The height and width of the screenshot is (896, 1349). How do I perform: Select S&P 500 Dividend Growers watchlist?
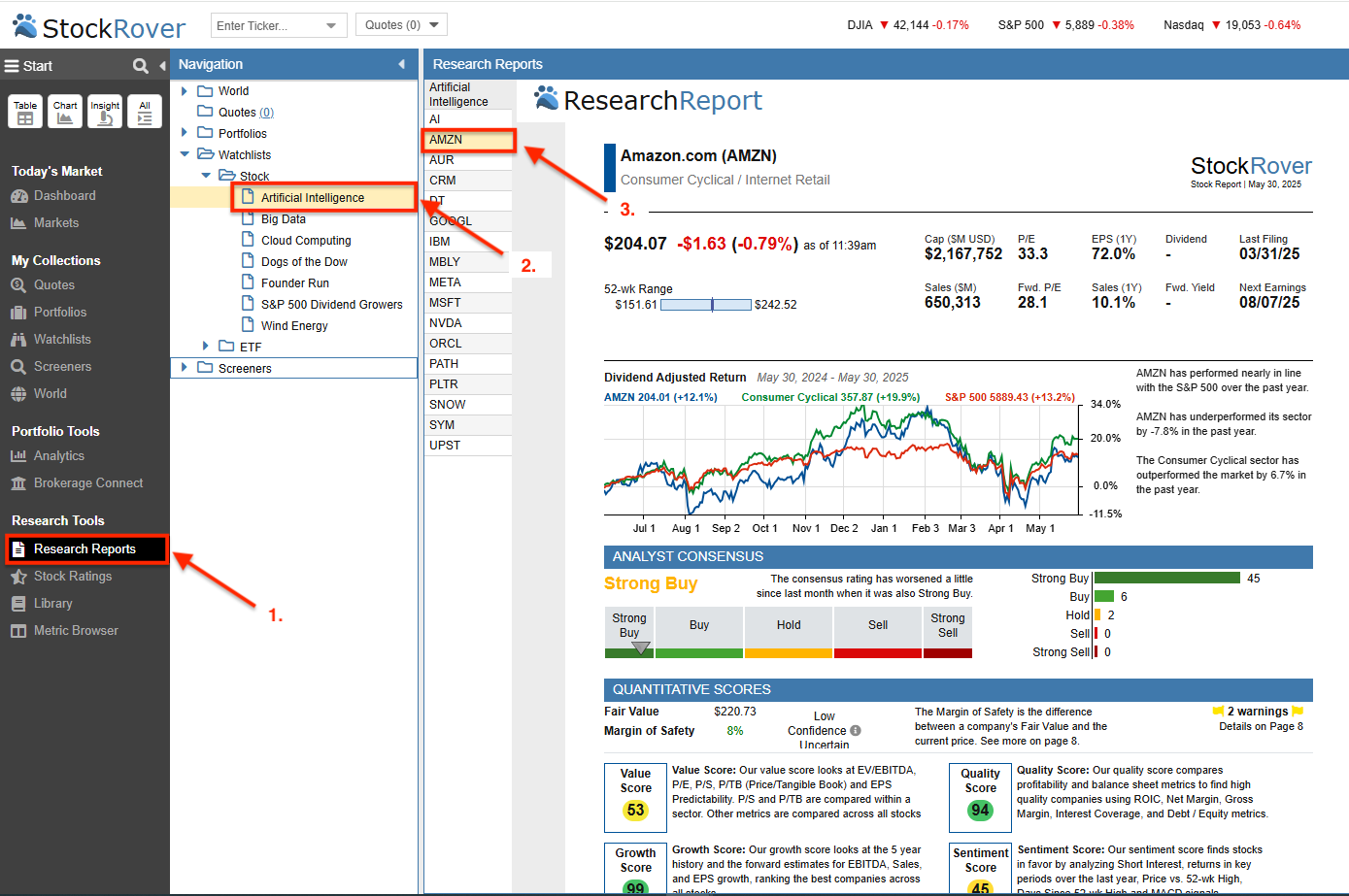pyautogui.click(x=331, y=305)
